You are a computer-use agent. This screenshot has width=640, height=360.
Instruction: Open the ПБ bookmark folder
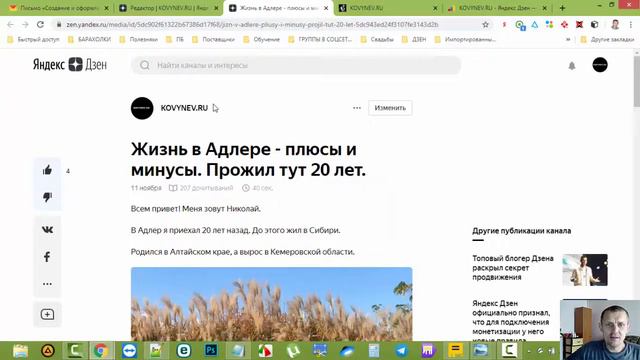175,40
